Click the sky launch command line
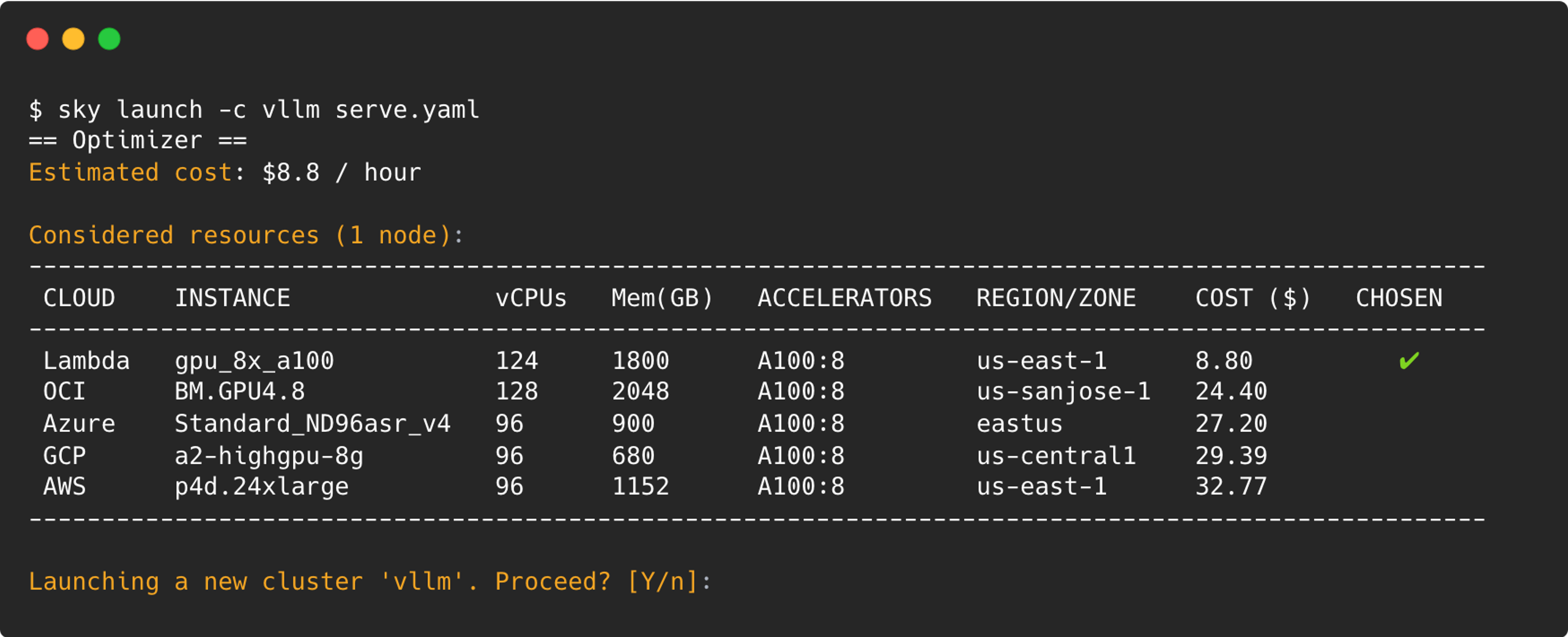The width and height of the screenshot is (1568, 637). tap(254, 110)
